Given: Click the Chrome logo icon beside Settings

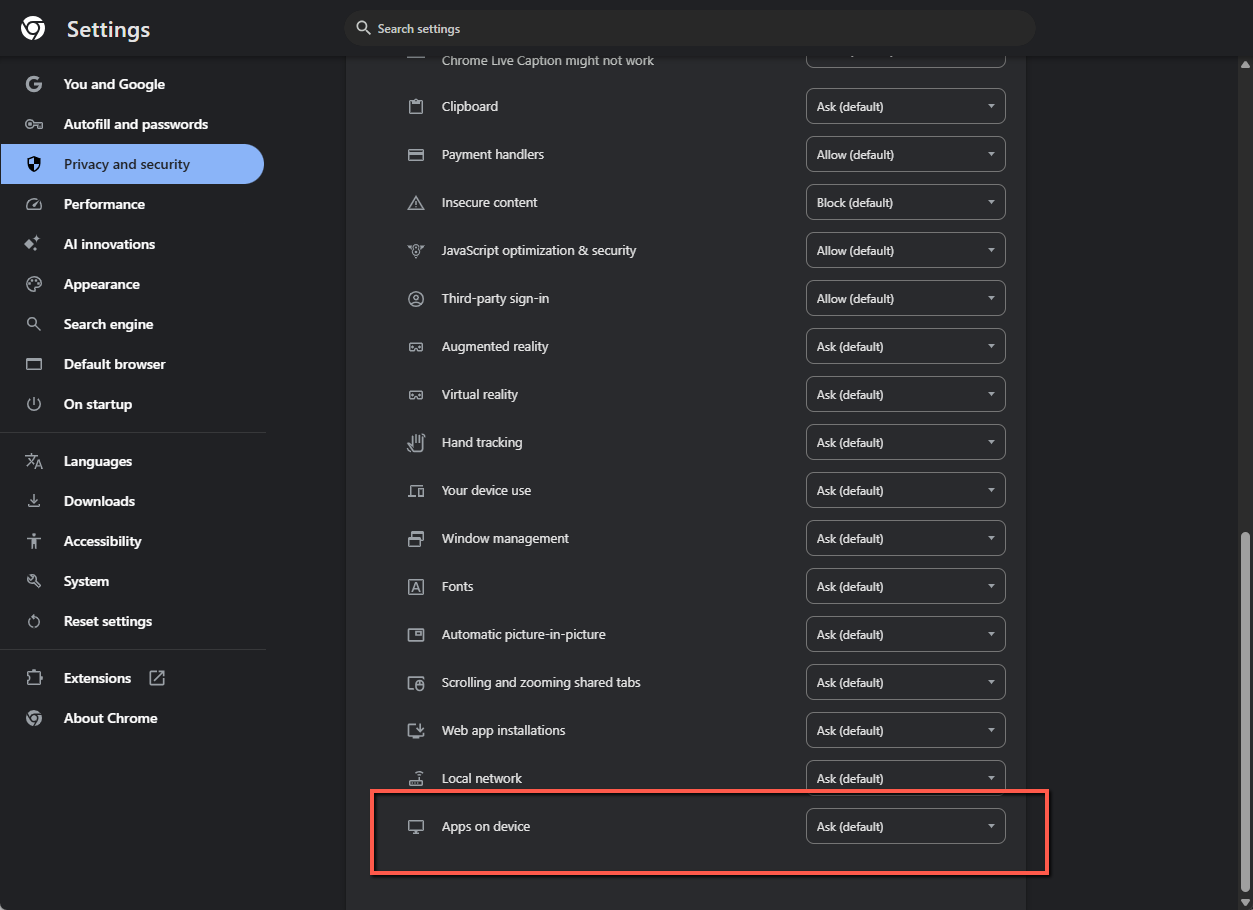Looking at the screenshot, I should point(33,29).
